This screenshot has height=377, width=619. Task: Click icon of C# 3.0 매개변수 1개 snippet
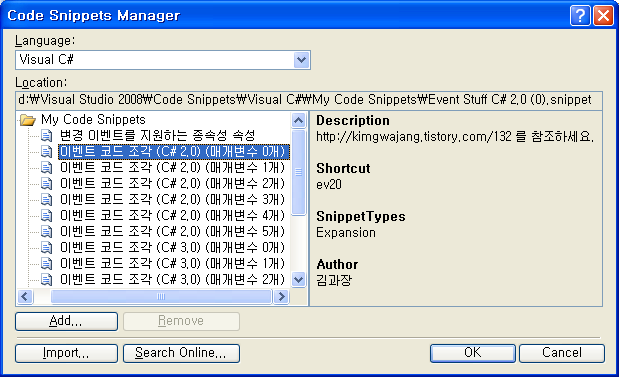coord(47,263)
